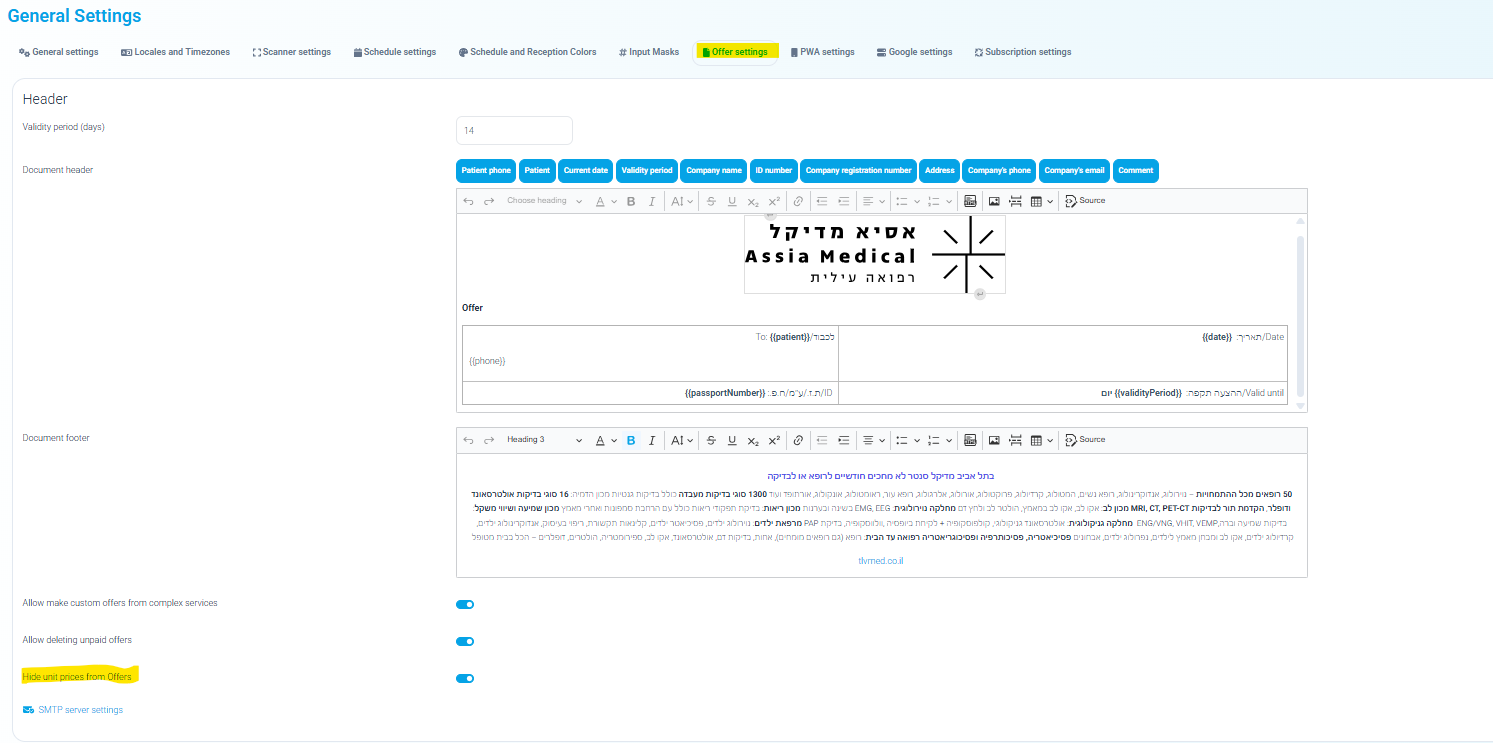
Task: Insert a link in the document header editor
Action: (798, 201)
